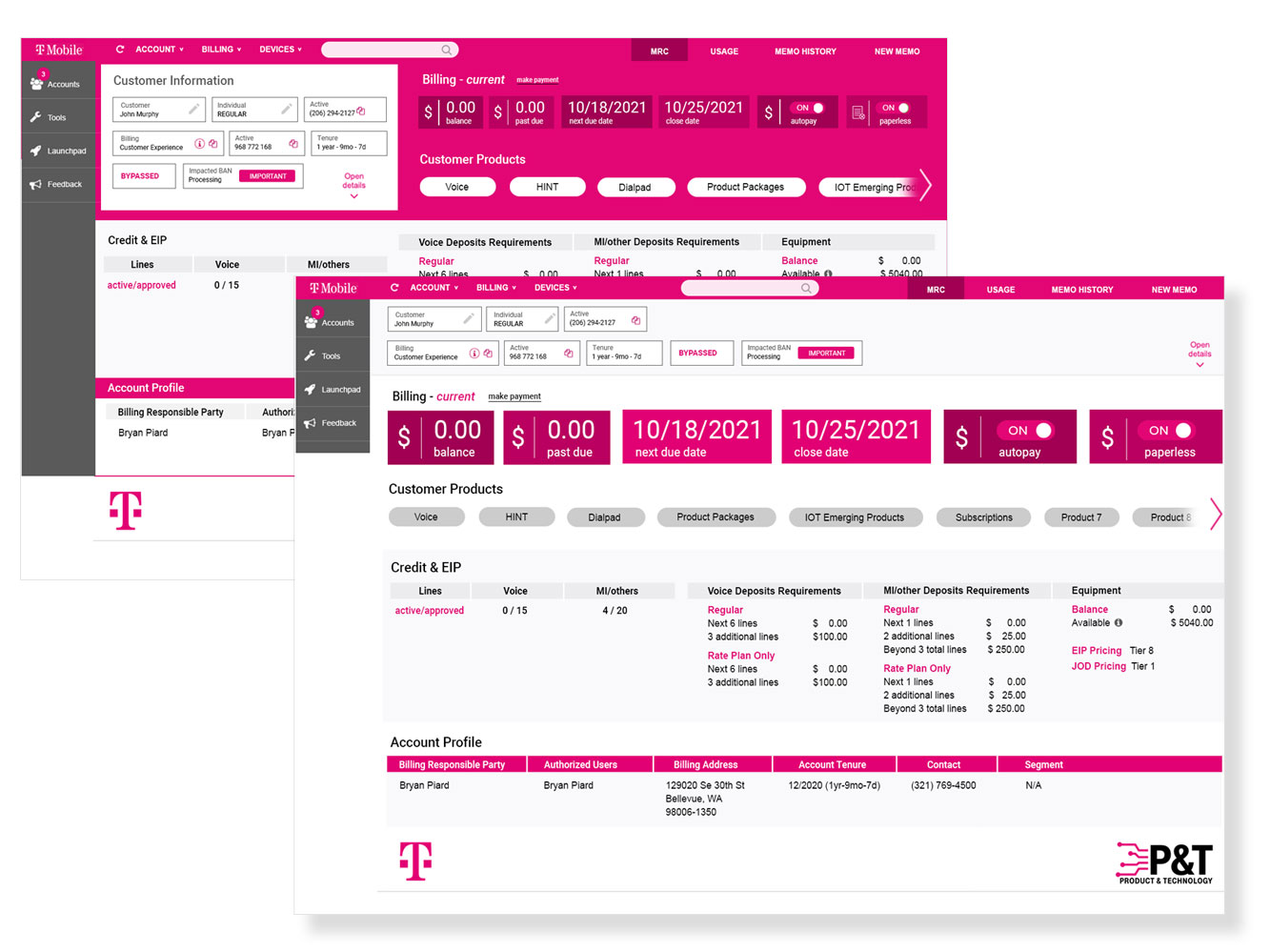Show more products arrow, back window
Viewport: 1270px width, 952px height.
924,185
